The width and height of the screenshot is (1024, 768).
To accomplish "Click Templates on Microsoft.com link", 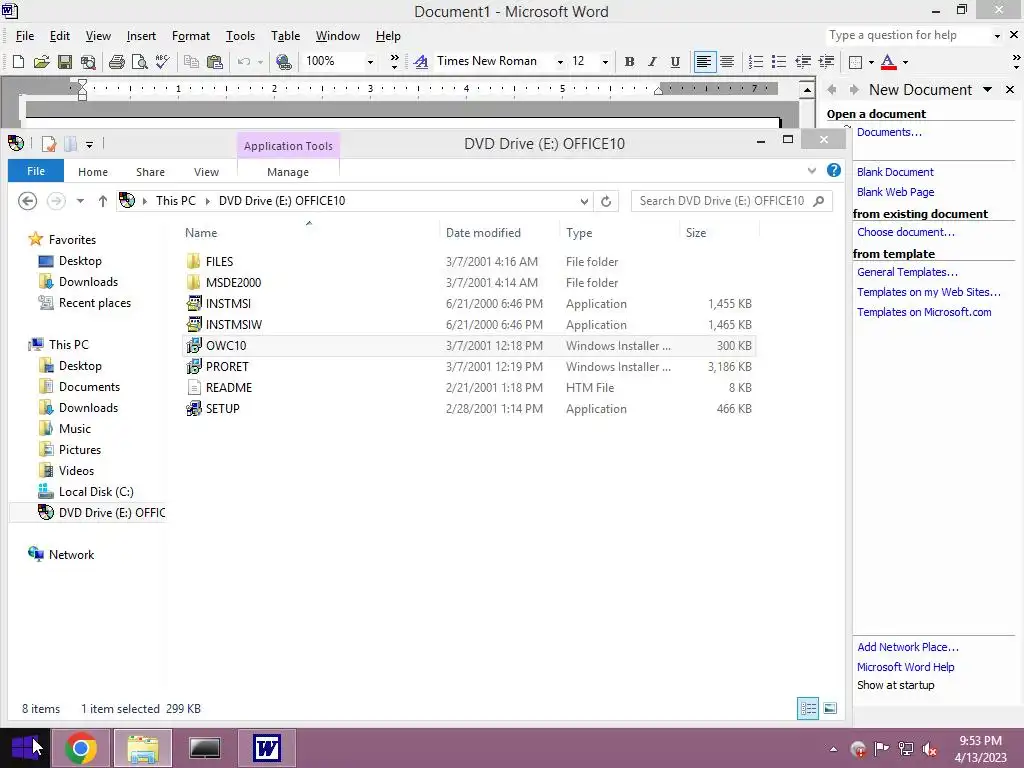I will [x=924, y=312].
